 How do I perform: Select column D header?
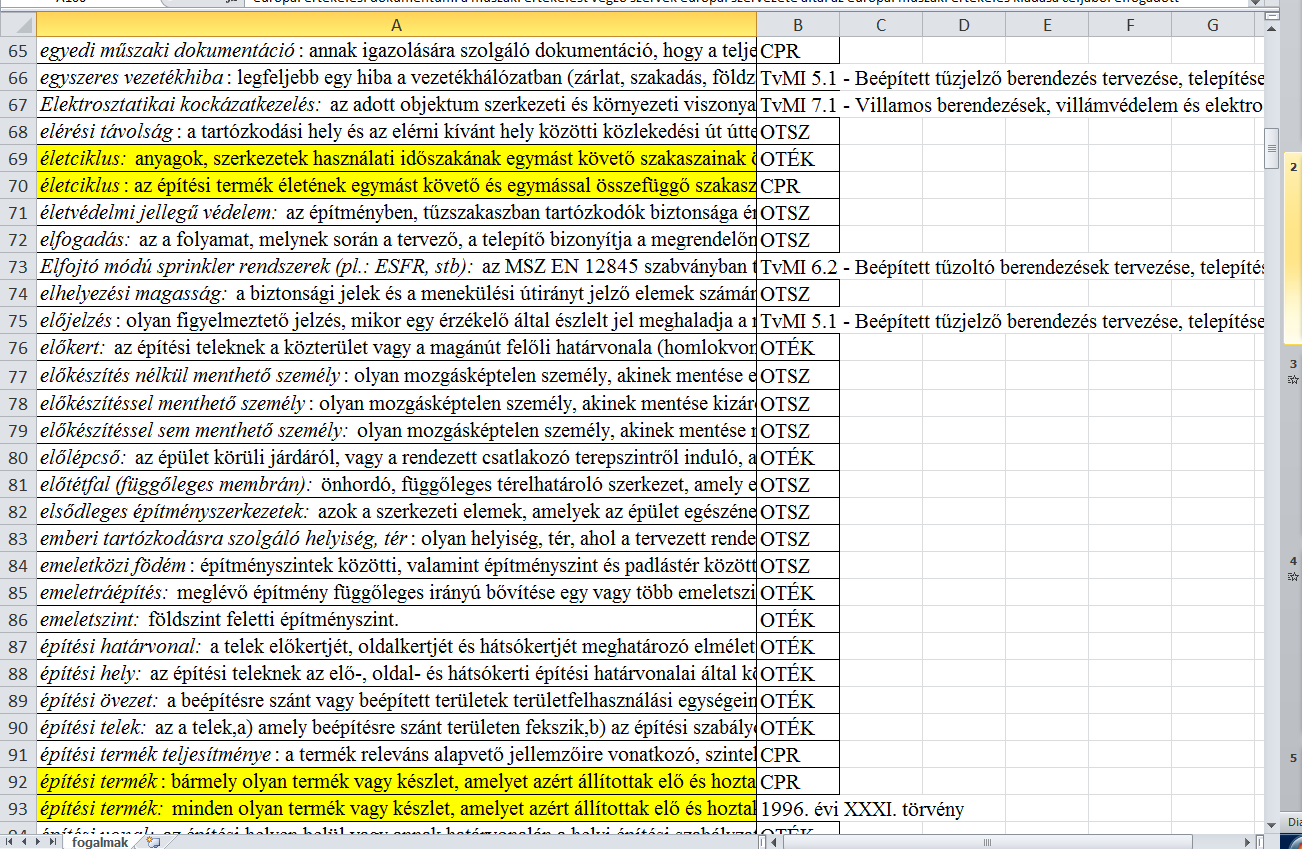963,24
